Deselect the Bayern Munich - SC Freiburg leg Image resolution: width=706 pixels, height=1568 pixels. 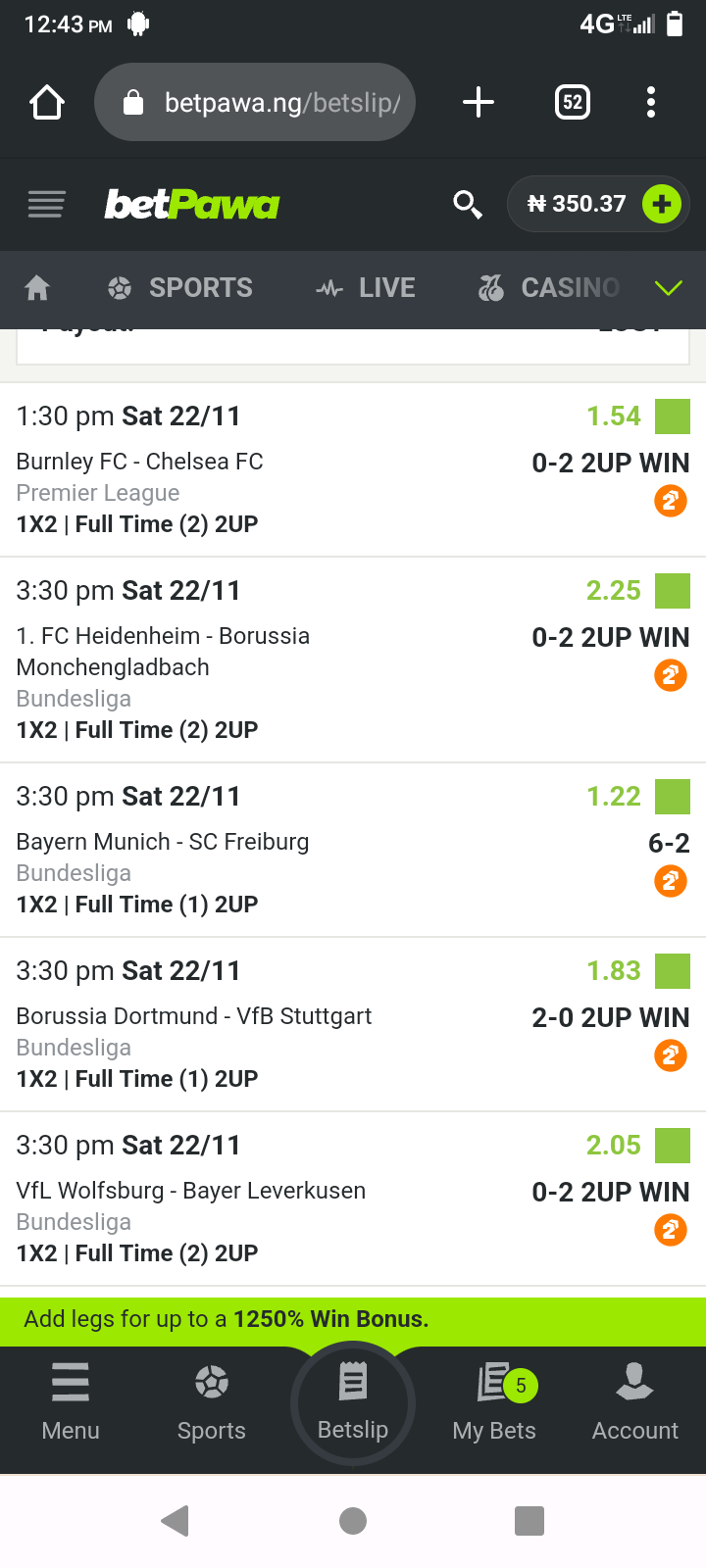(673, 797)
